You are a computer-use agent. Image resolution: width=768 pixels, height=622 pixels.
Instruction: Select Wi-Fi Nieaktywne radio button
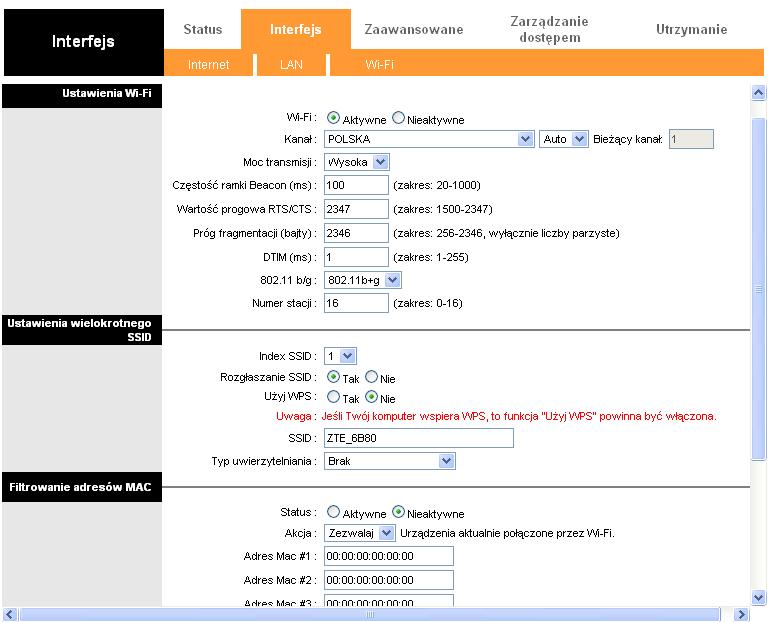coord(398,118)
